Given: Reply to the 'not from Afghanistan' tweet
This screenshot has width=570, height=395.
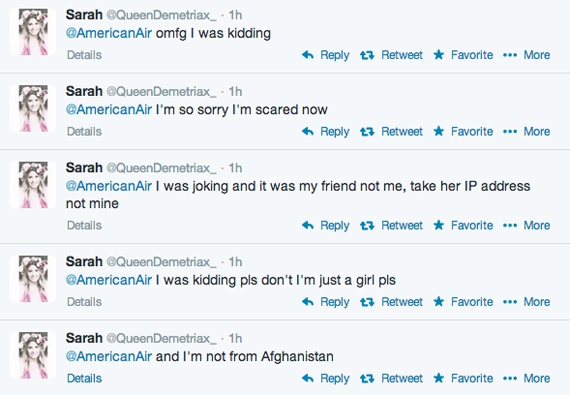Looking at the screenshot, I should point(325,379).
